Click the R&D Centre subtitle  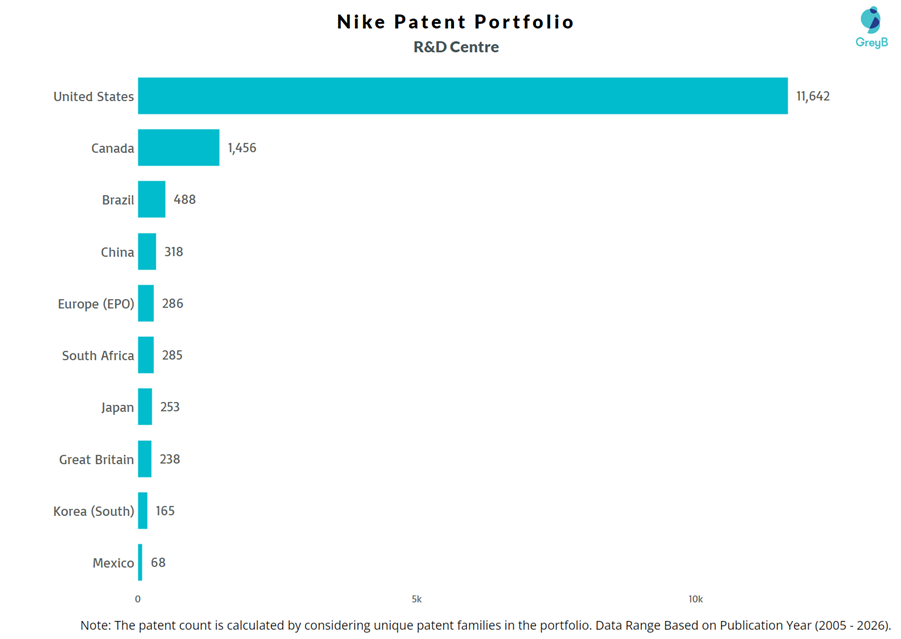456,47
